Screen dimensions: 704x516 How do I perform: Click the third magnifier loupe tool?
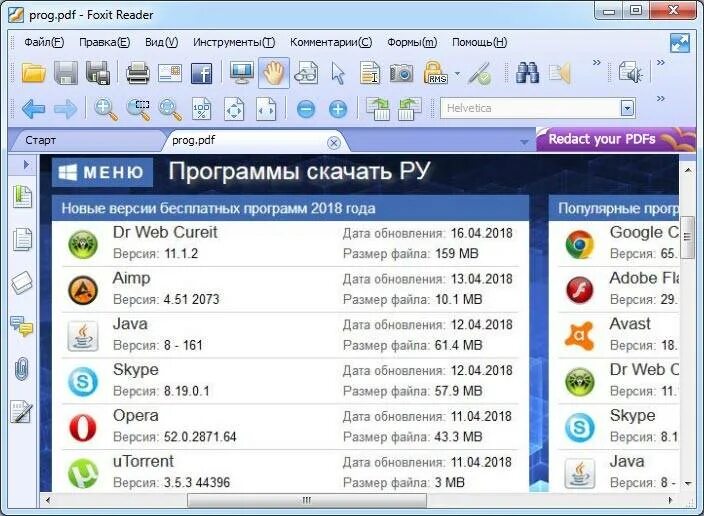170,110
